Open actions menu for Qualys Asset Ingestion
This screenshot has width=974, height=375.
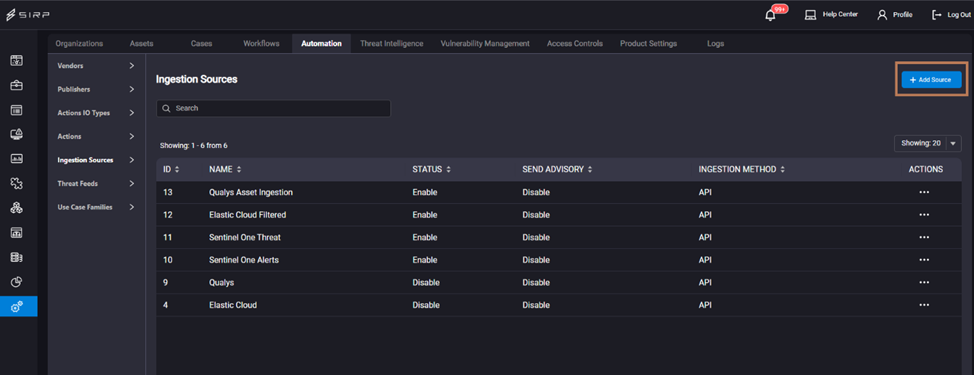click(x=924, y=192)
